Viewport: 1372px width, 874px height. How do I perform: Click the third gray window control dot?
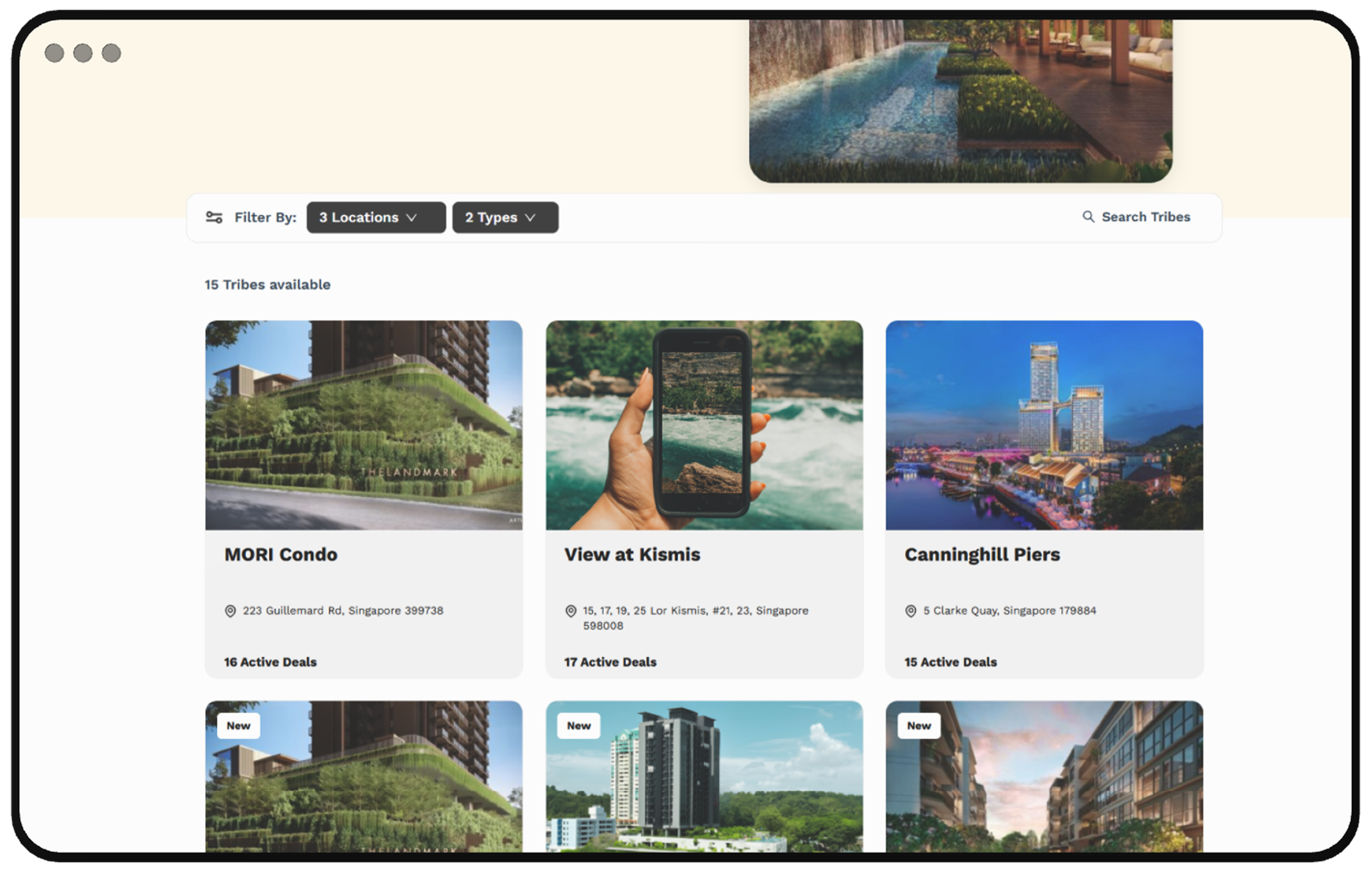click(x=111, y=53)
